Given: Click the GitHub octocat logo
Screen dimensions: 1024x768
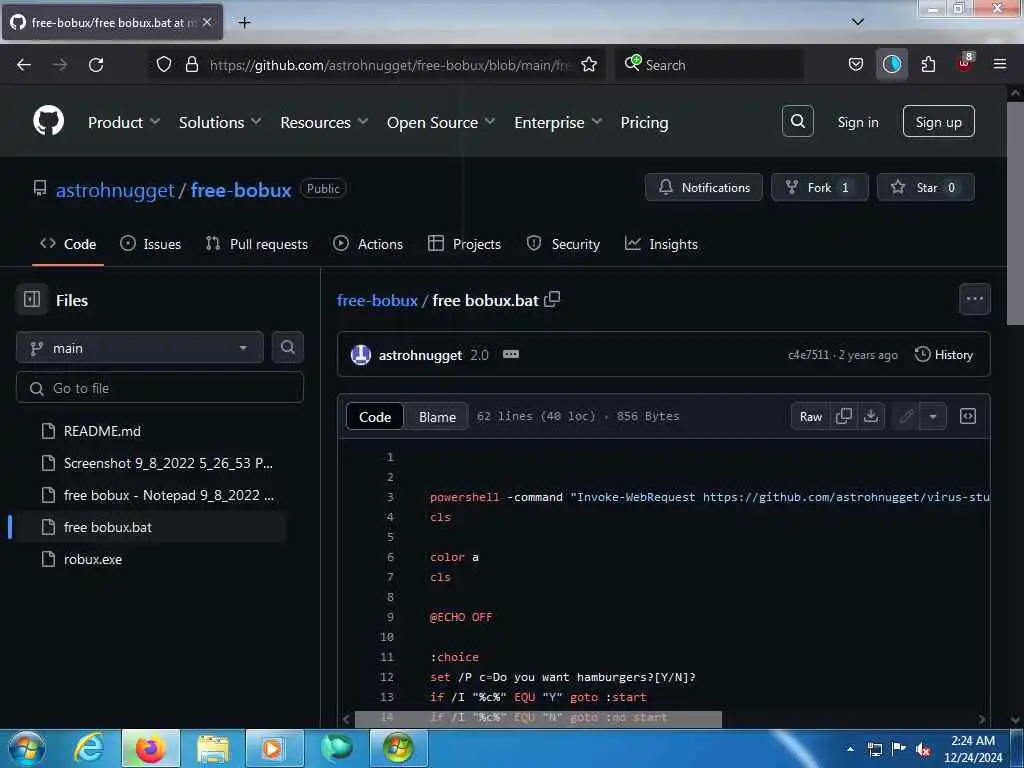Looking at the screenshot, I should pyautogui.click(x=48, y=121).
